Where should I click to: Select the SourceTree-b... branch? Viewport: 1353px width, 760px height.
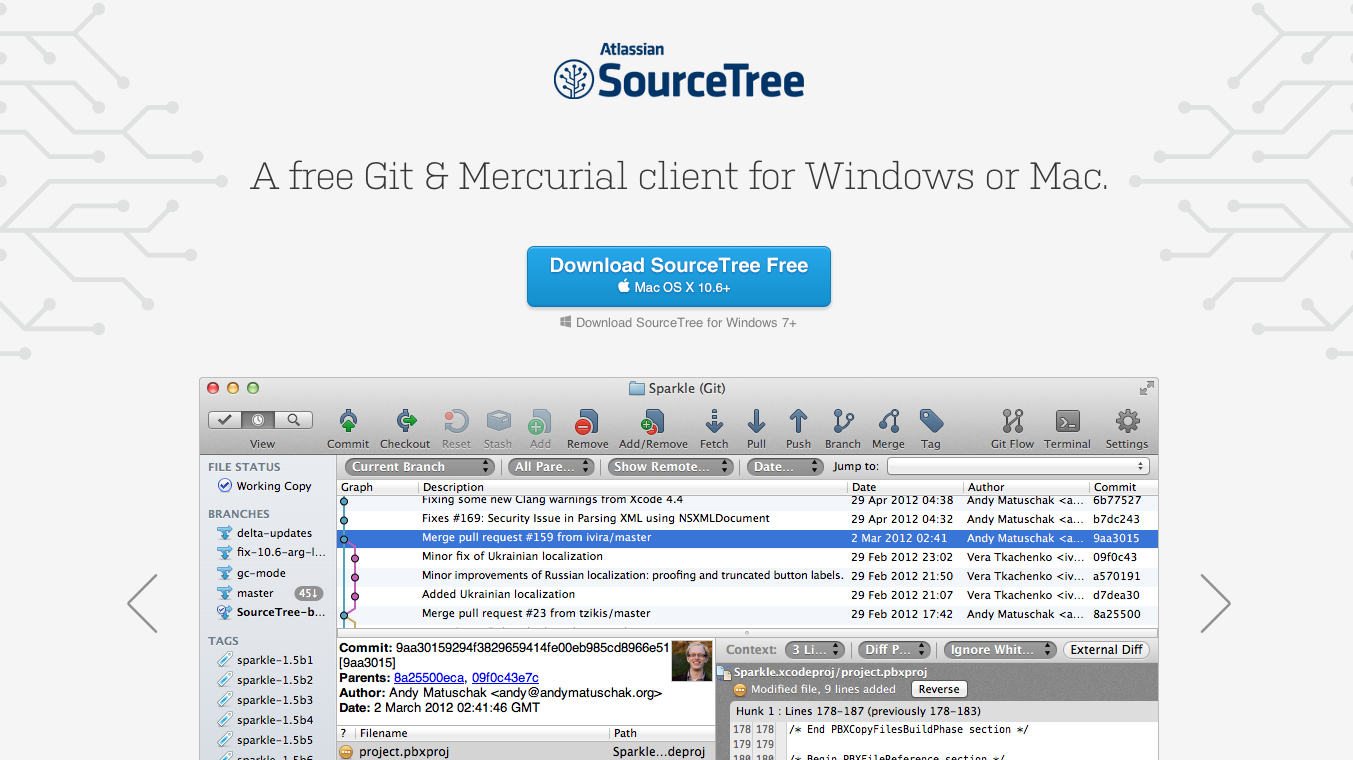tap(271, 612)
